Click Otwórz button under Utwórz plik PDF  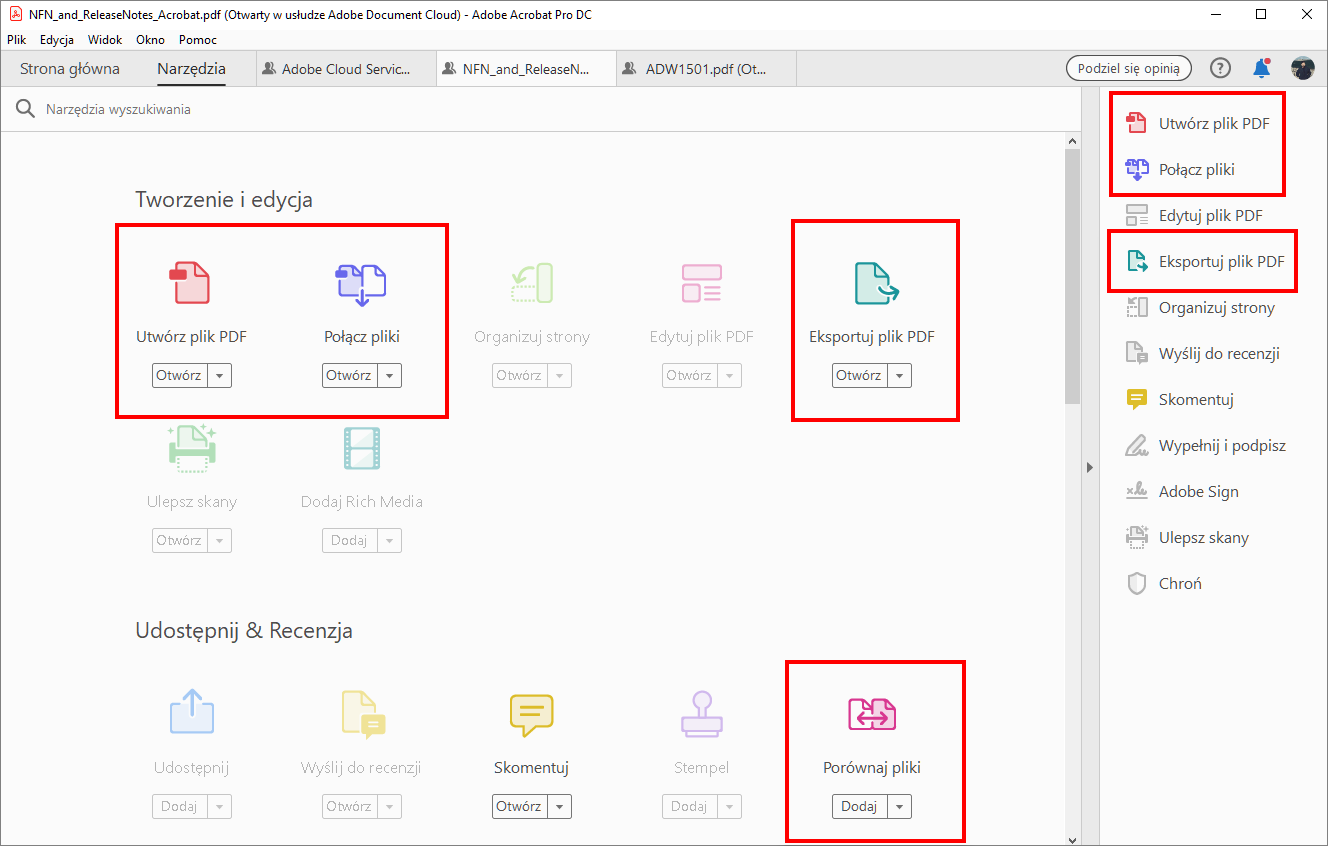click(180, 376)
